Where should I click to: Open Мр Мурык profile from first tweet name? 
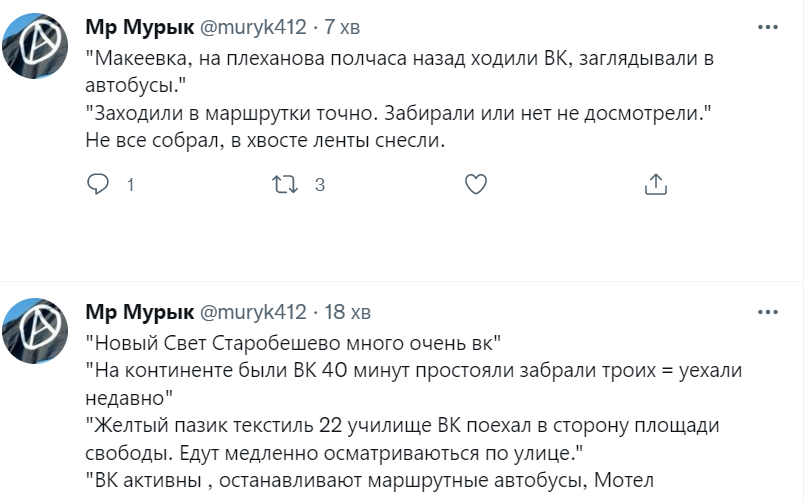tap(138, 27)
